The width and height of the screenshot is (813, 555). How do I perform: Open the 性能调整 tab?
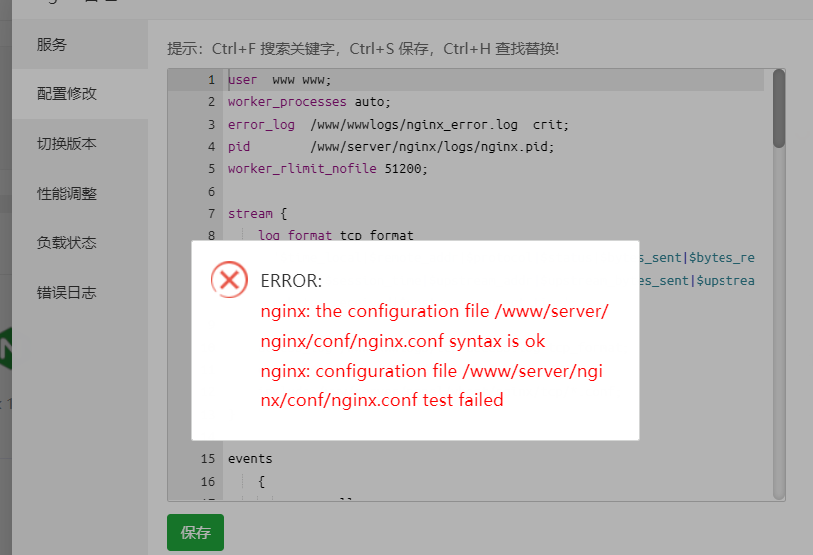(x=80, y=193)
